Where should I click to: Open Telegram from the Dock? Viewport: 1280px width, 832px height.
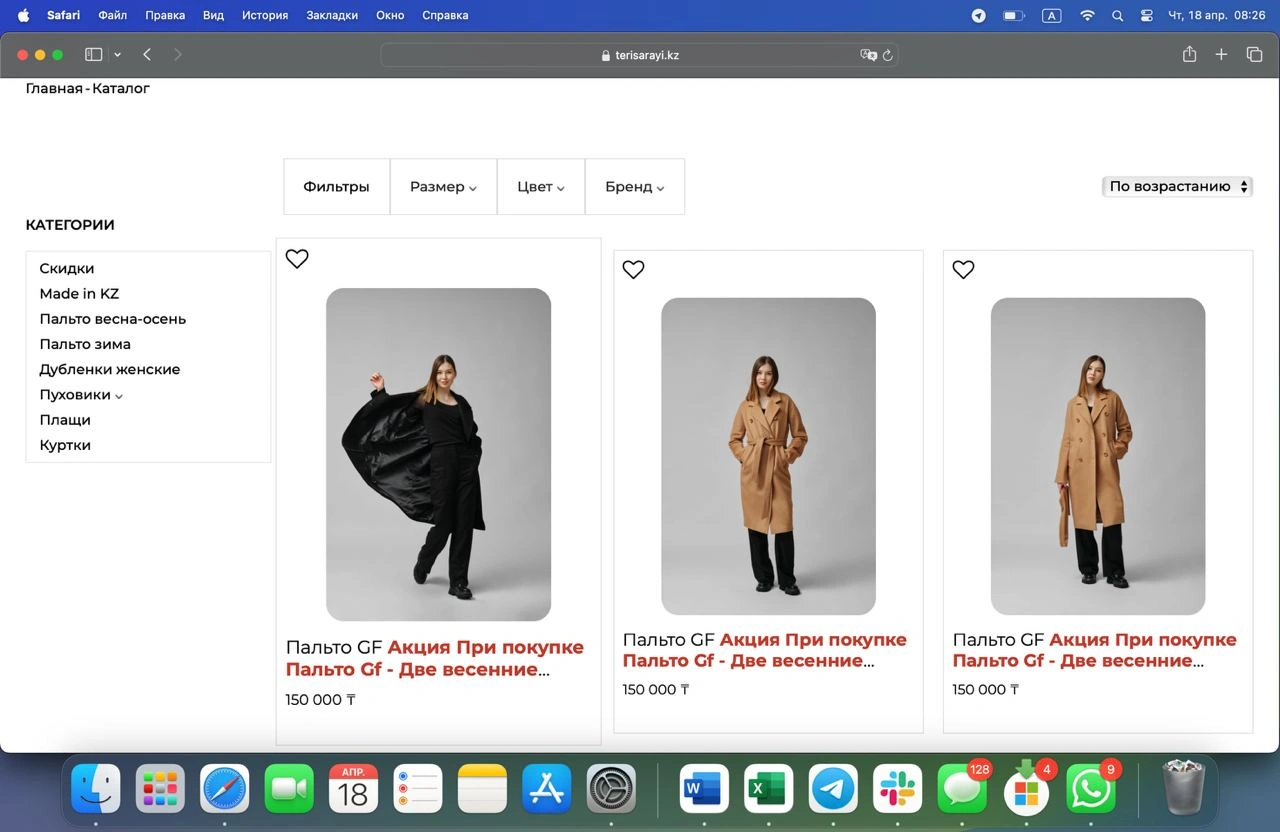point(833,789)
